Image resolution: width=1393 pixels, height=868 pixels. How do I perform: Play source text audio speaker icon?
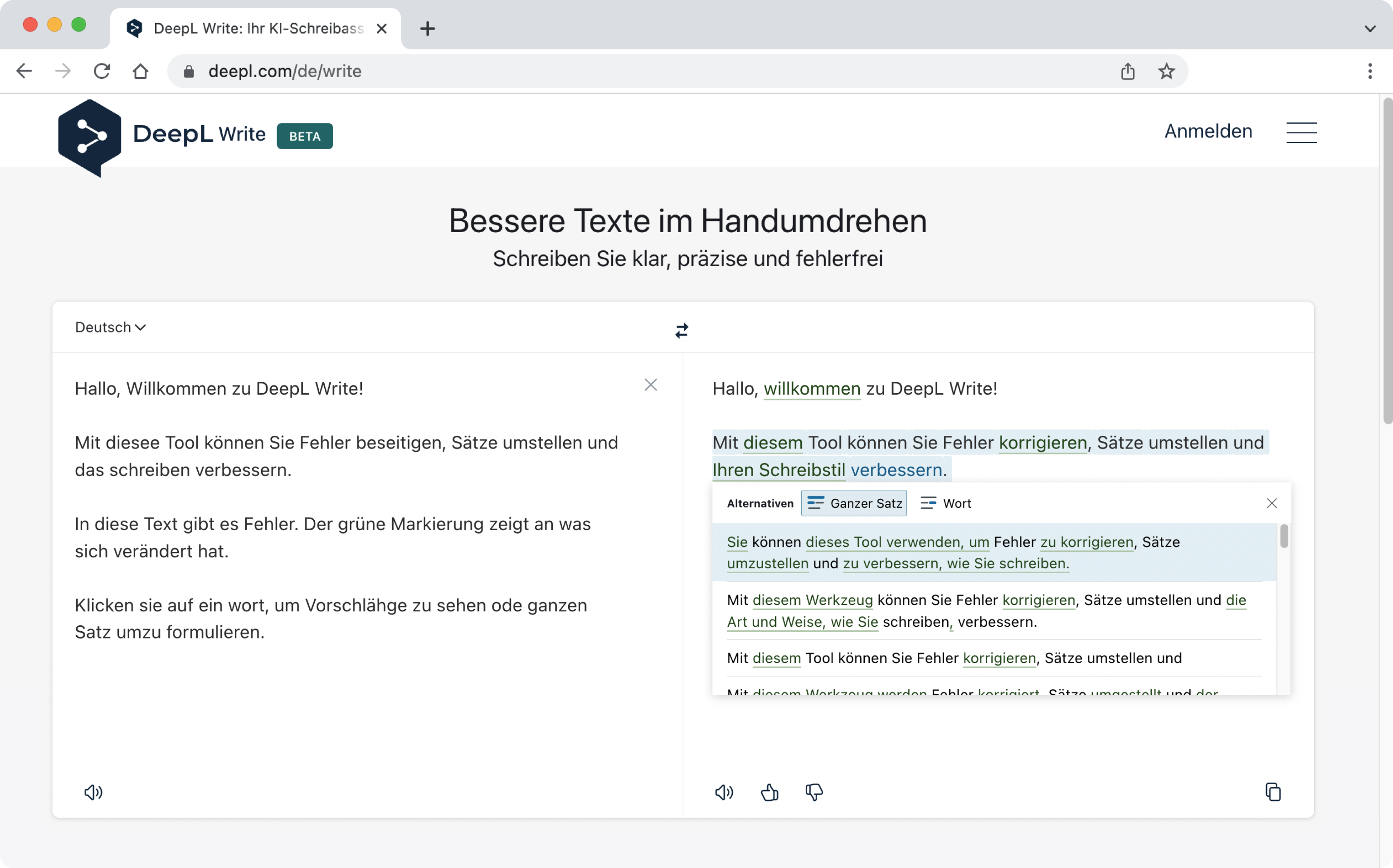point(93,792)
